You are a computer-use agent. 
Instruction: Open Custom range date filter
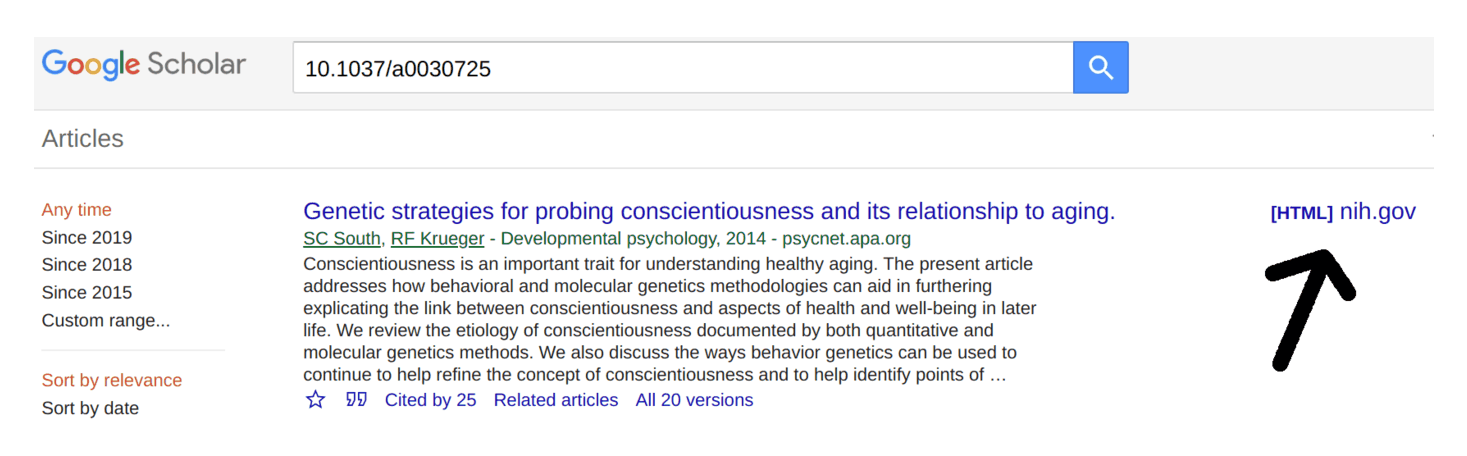[x=106, y=321]
